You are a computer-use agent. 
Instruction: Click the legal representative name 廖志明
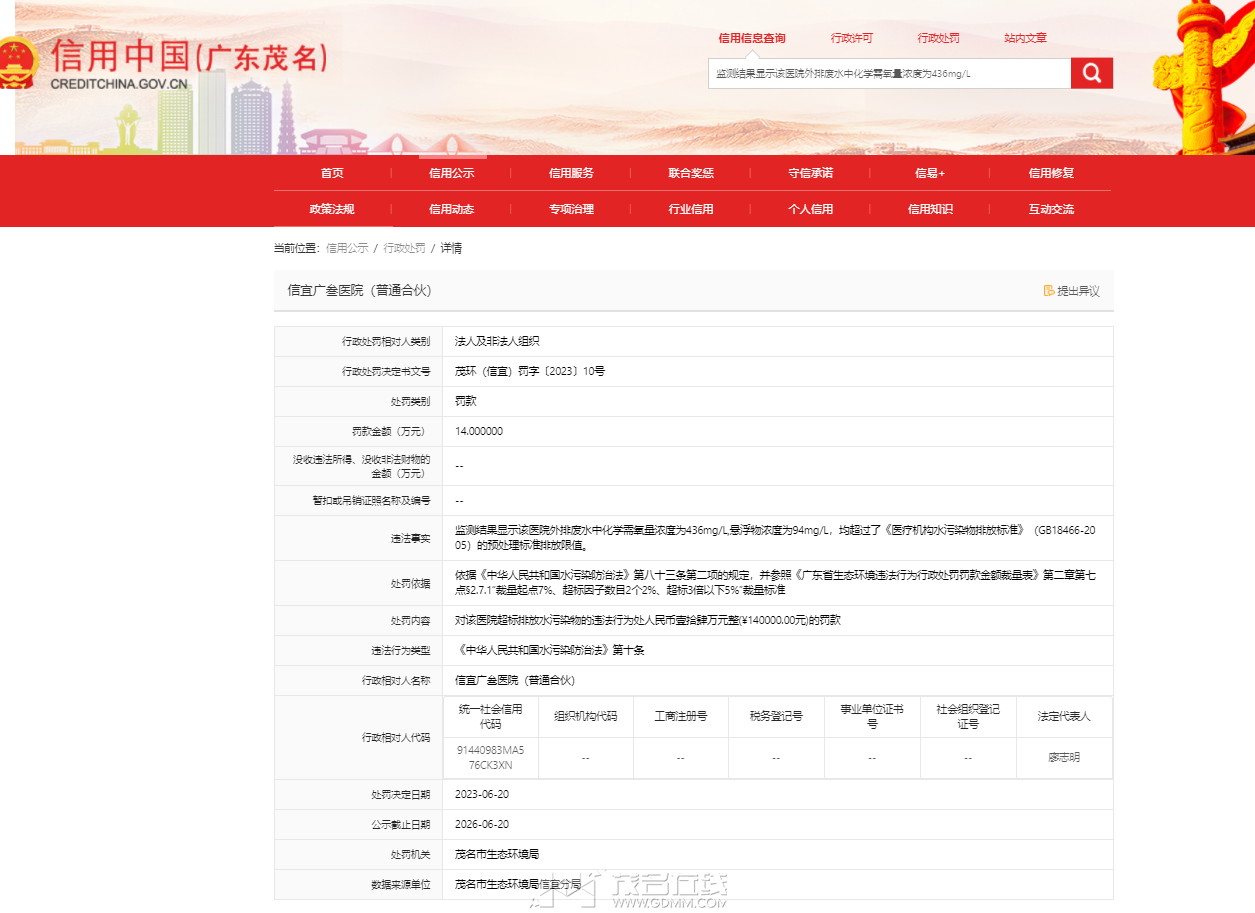point(1064,758)
